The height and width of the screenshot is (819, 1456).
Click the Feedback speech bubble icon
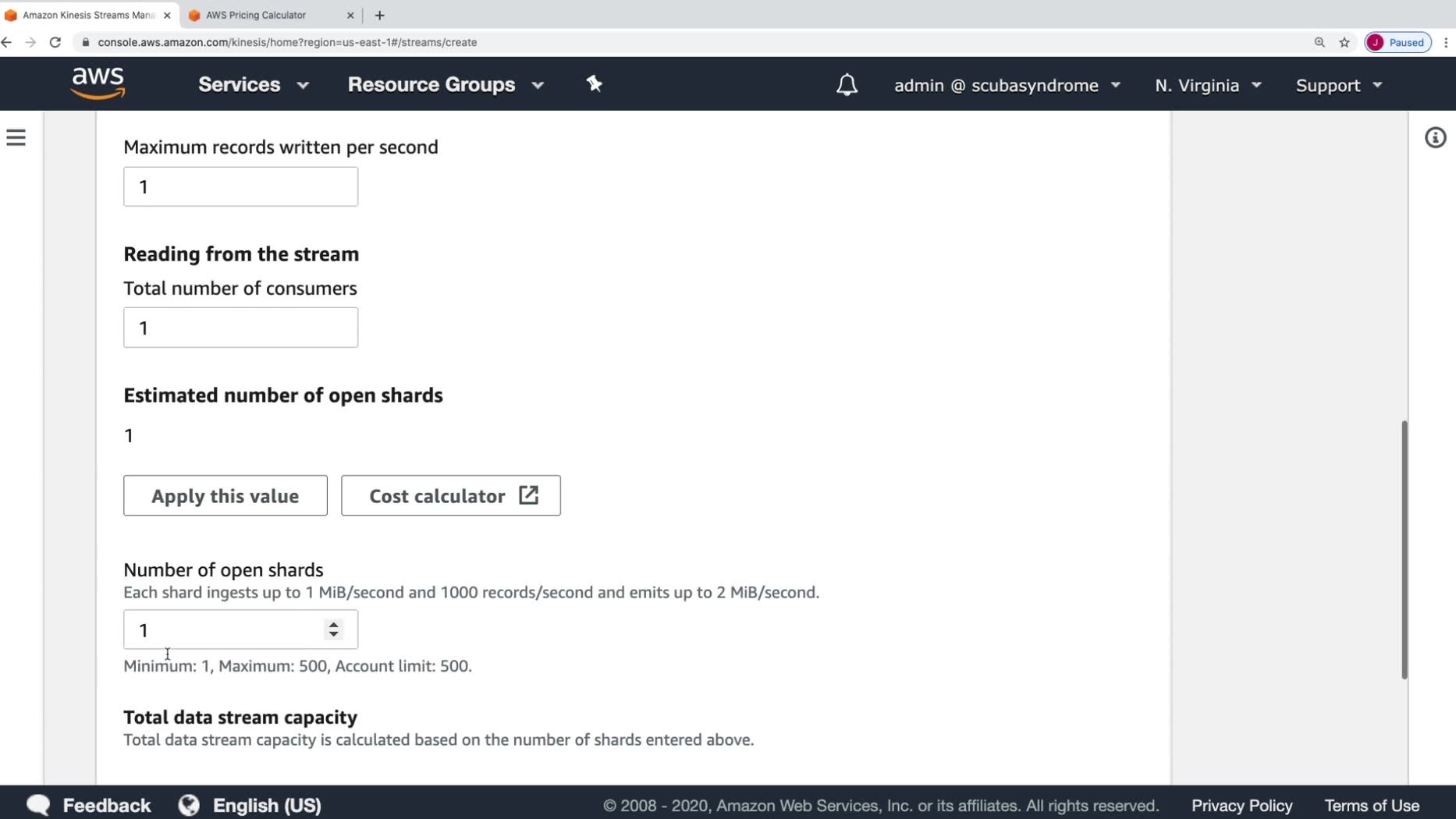[x=38, y=805]
